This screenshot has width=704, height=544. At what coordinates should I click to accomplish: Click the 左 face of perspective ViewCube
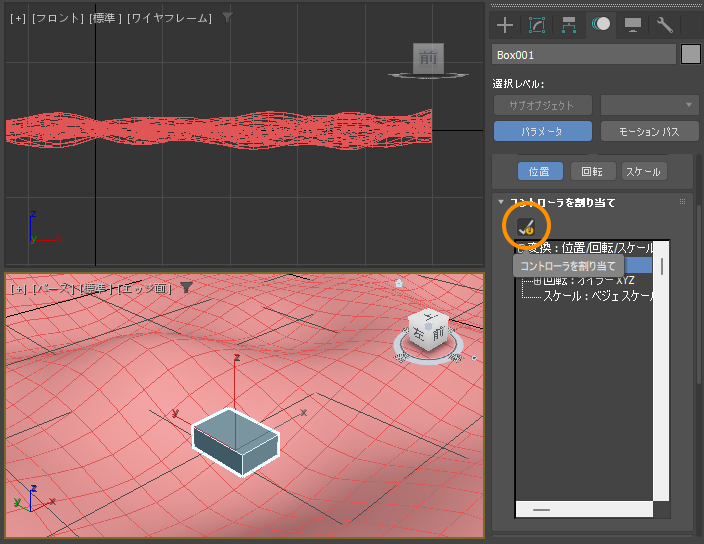418,334
